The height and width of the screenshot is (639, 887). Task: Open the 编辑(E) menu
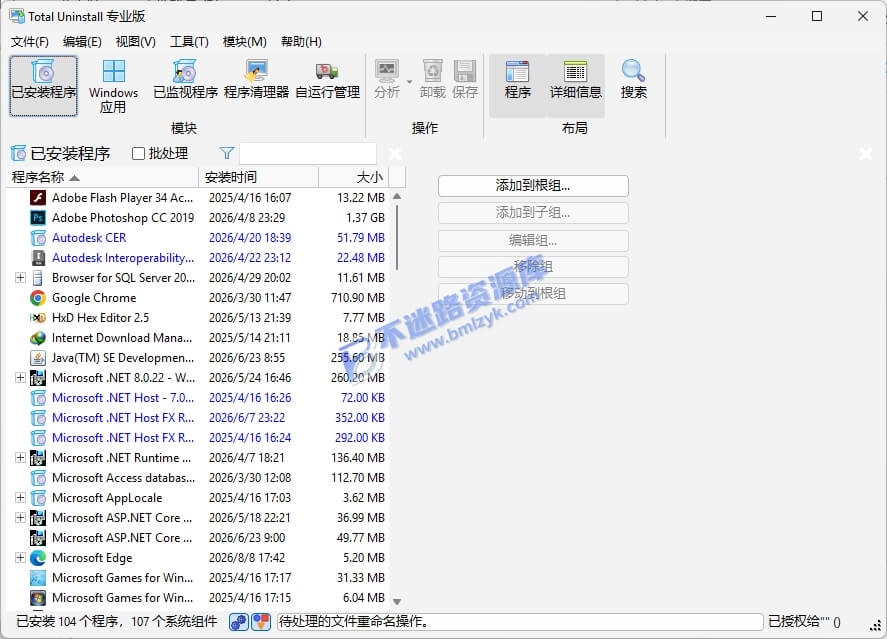pos(82,42)
